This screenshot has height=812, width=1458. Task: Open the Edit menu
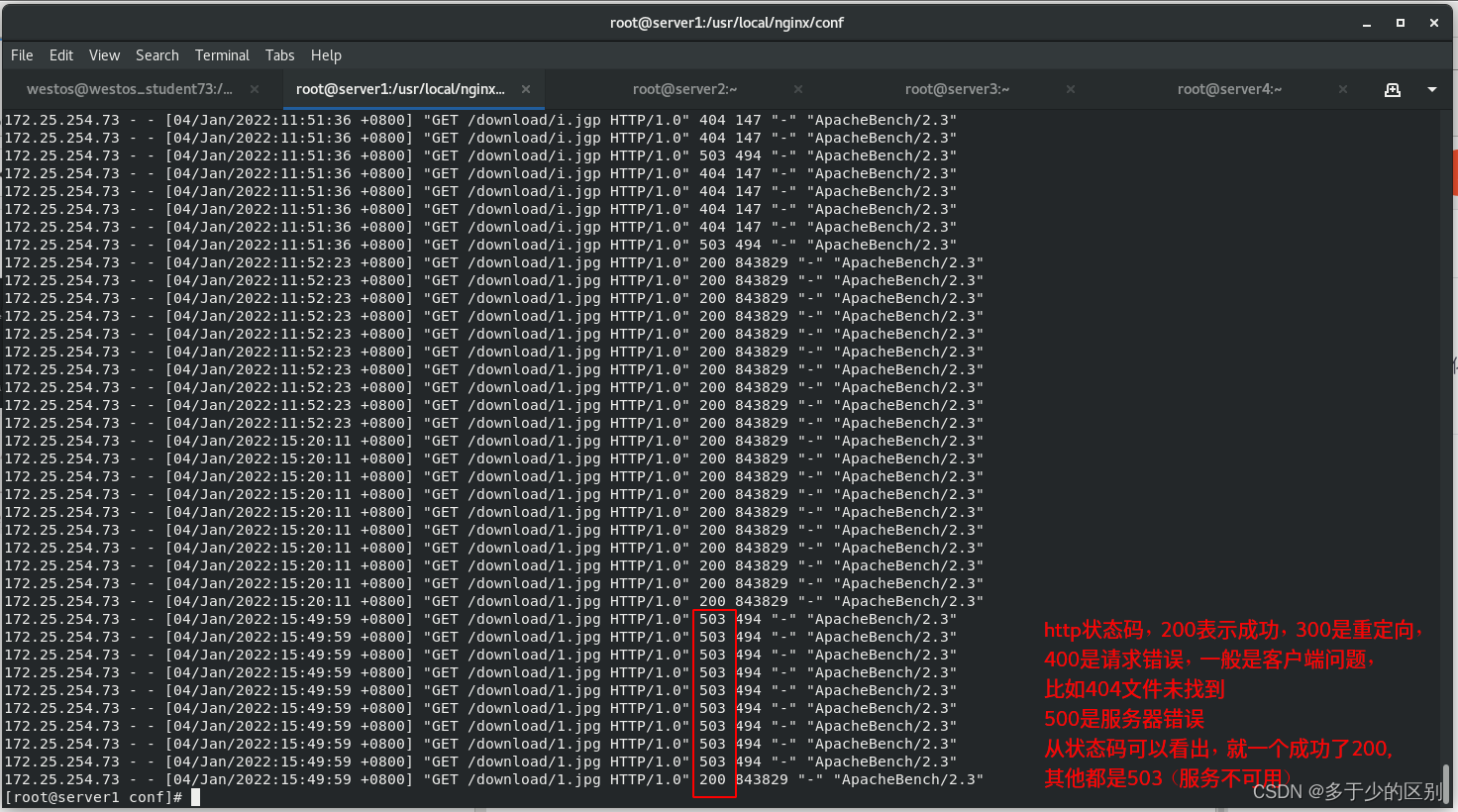click(x=61, y=55)
